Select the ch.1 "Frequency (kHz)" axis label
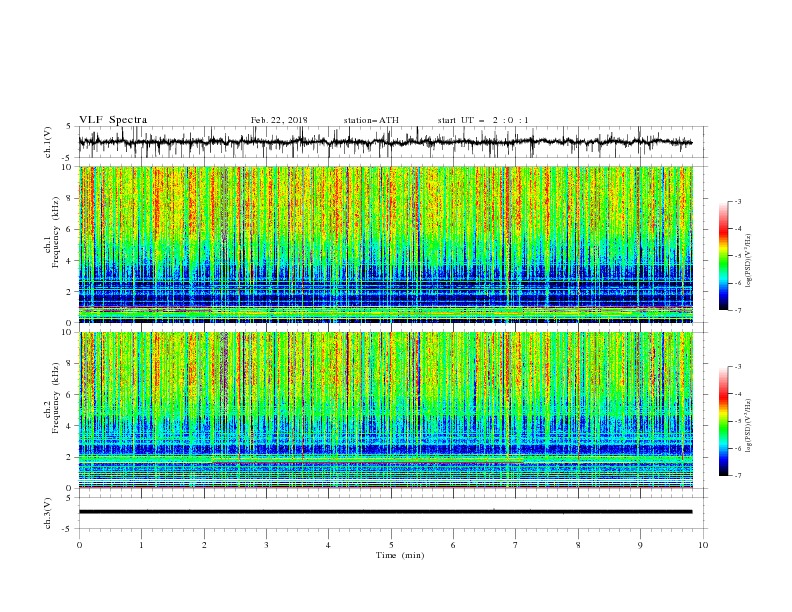The image size is (792, 612). tap(56, 232)
